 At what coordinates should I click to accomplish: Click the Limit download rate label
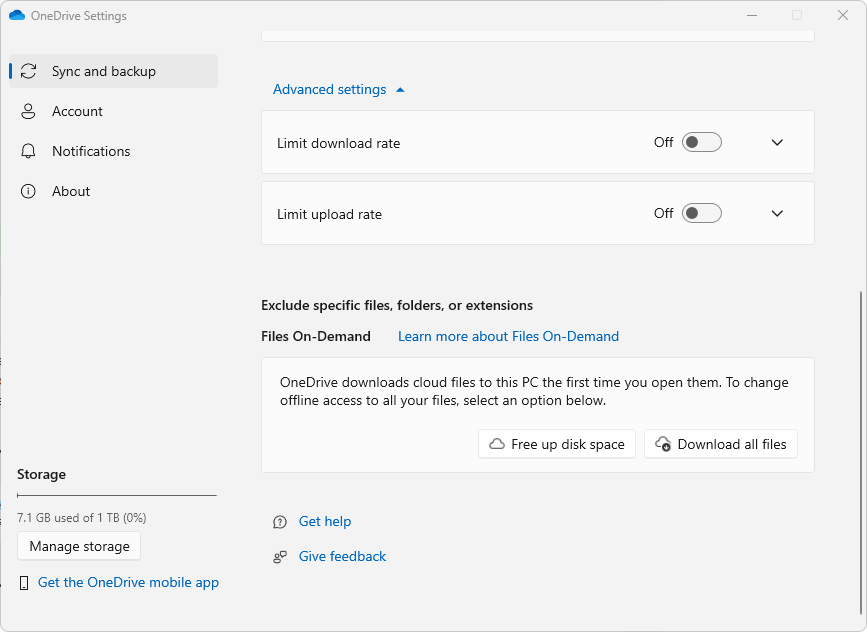pyautogui.click(x=338, y=143)
